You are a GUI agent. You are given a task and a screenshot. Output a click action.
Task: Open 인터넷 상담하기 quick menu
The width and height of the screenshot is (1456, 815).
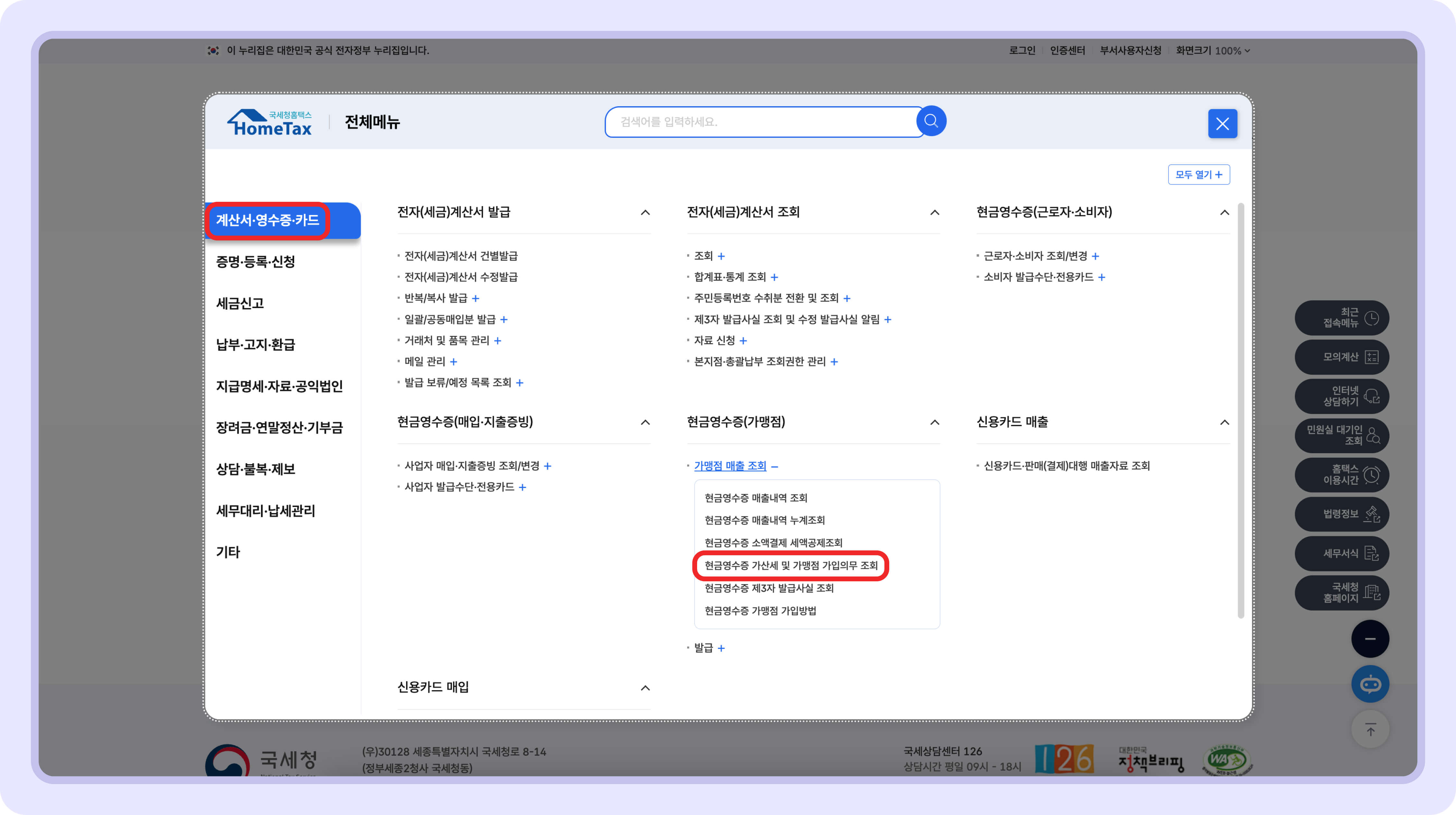(x=1341, y=396)
